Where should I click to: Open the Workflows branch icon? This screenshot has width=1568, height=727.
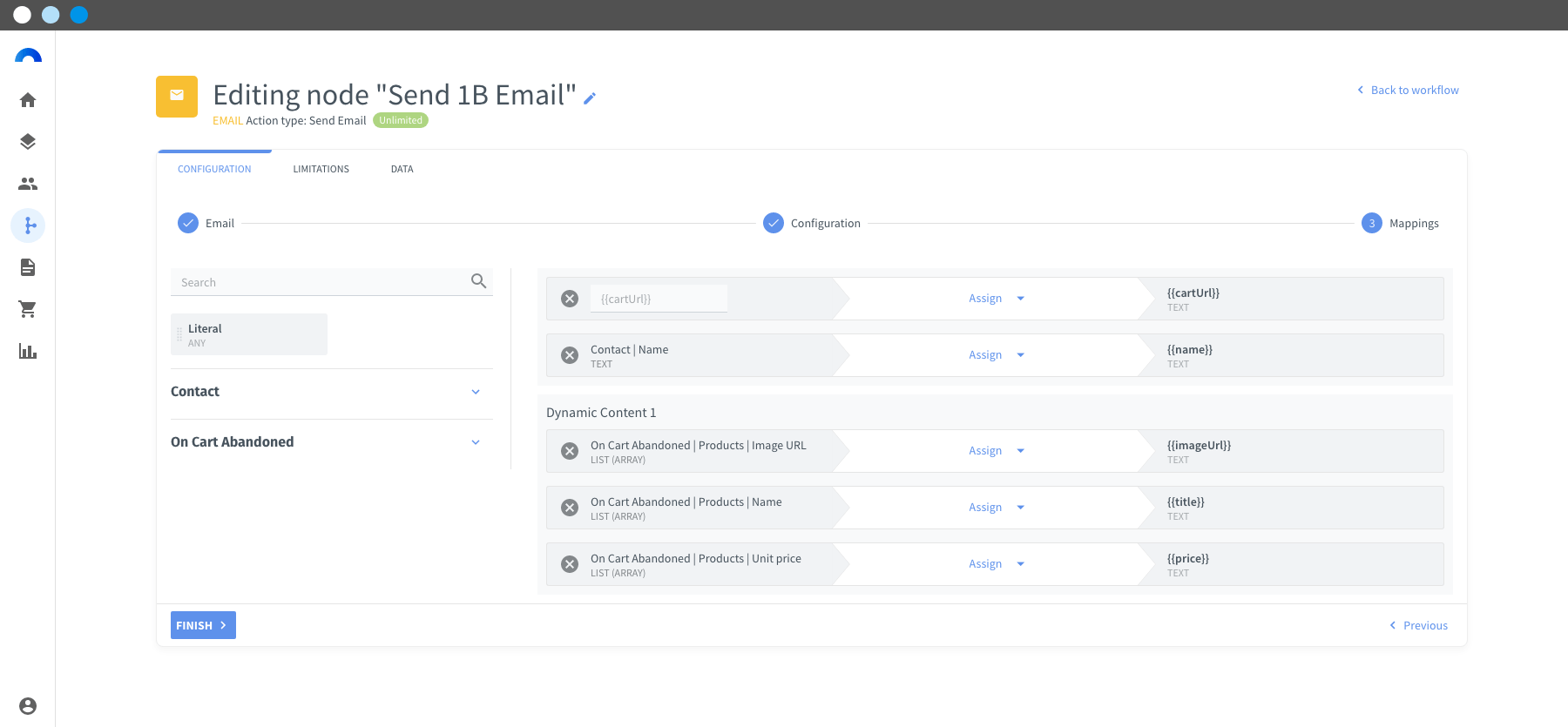tap(28, 226)
